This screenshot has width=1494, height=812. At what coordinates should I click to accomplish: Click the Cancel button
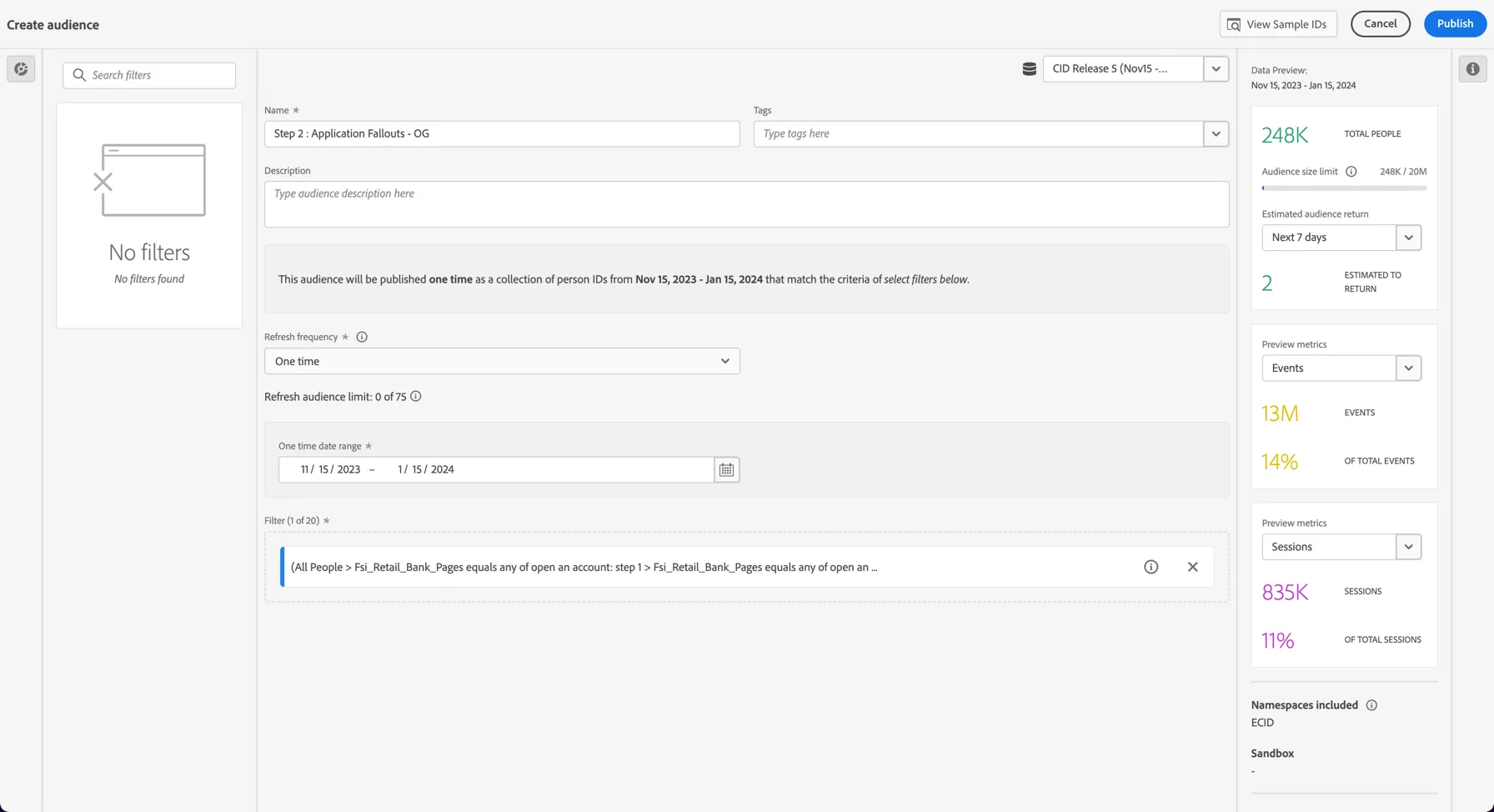(1380, 24)
